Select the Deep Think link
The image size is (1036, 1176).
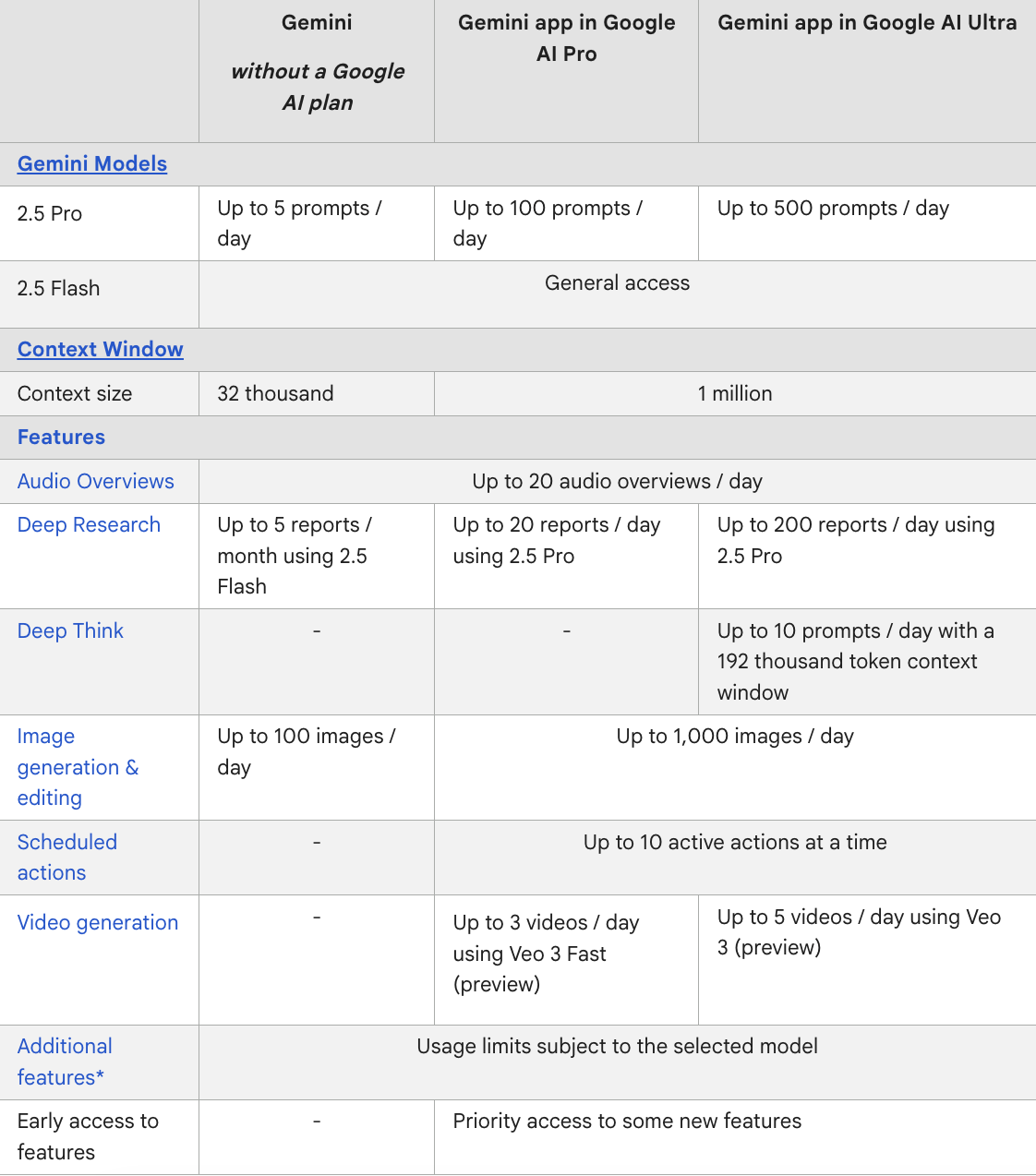(x=70, y=630)
